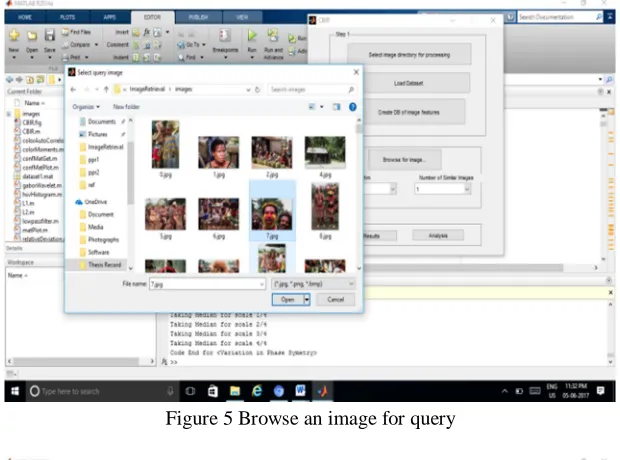Open the dropdown arrow next to Open

307,299
